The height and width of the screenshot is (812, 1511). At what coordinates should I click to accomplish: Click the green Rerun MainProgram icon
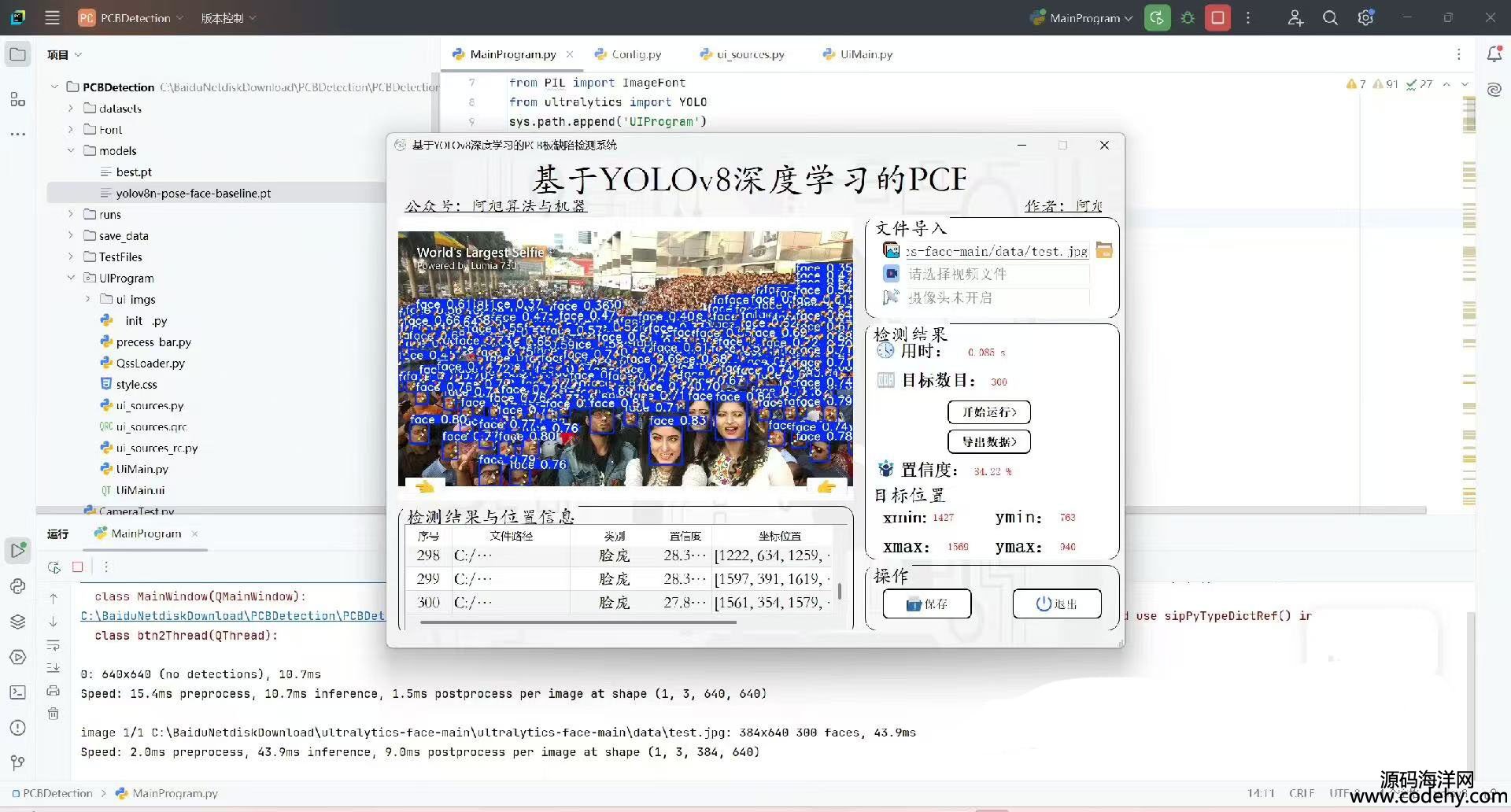click(x=1157, y=17)
